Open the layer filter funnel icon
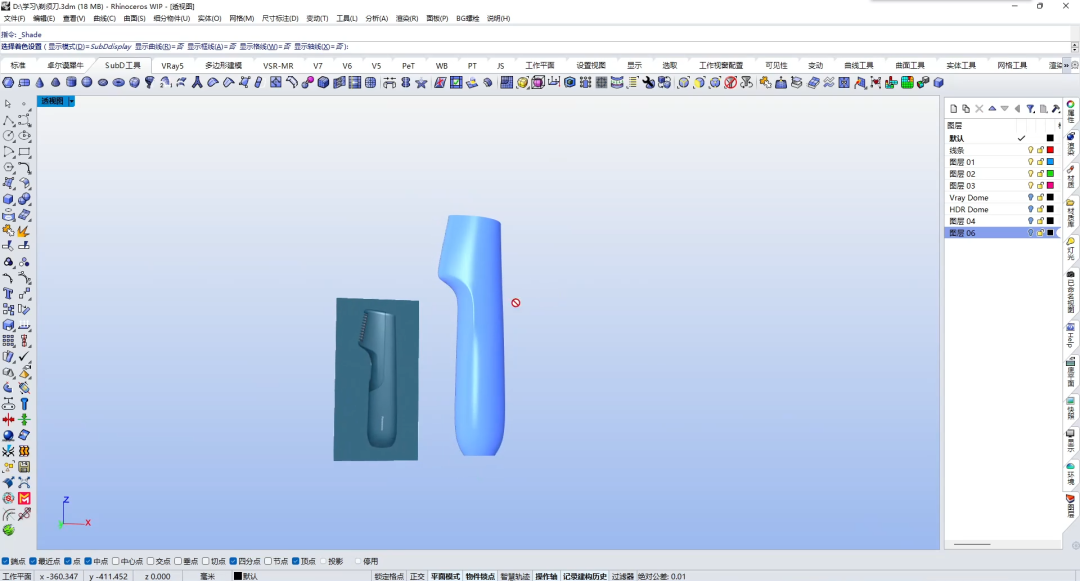1080x581 pixels. tap(1030, 109)
